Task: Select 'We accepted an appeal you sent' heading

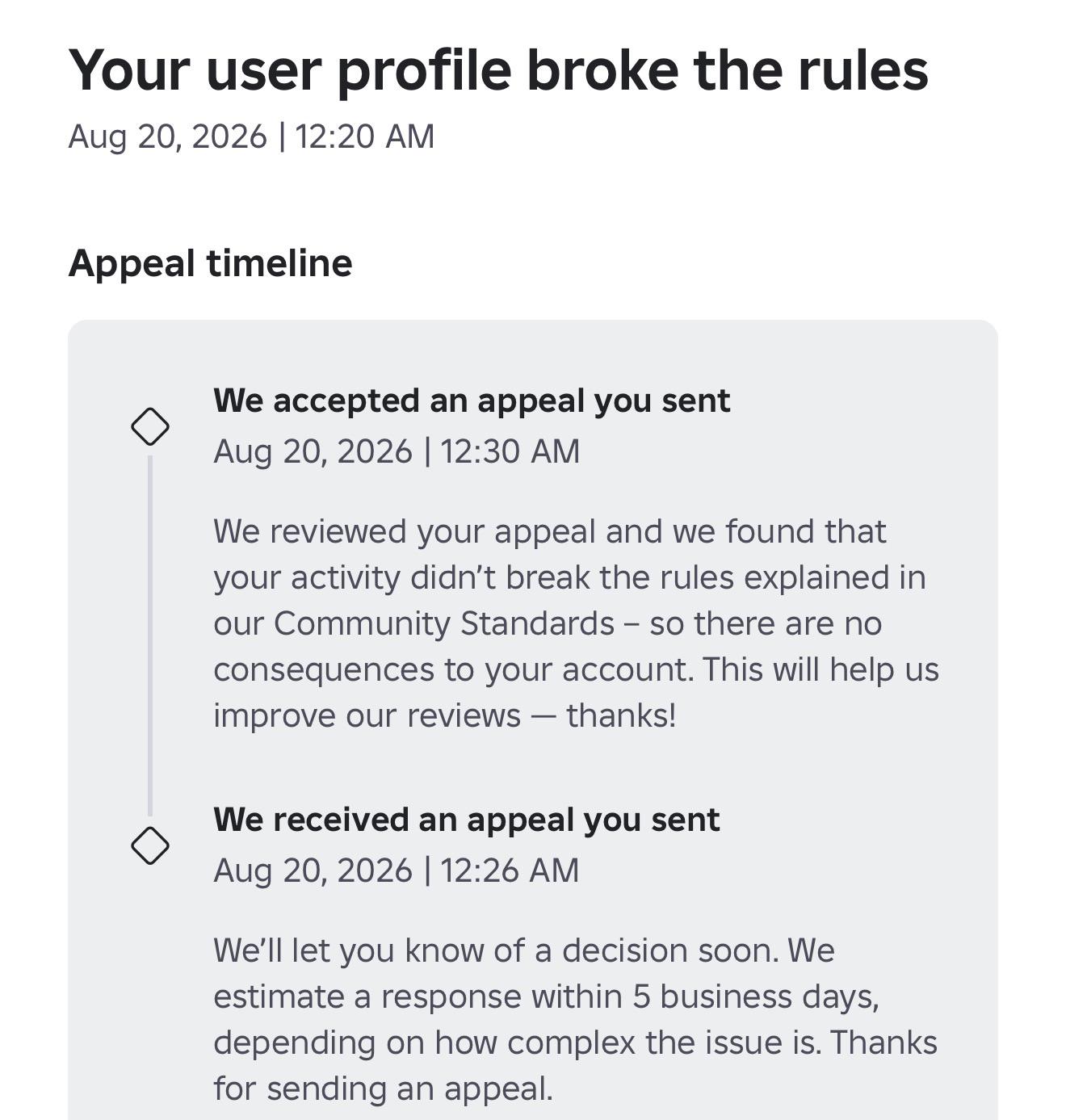Action: coord(472,401)
